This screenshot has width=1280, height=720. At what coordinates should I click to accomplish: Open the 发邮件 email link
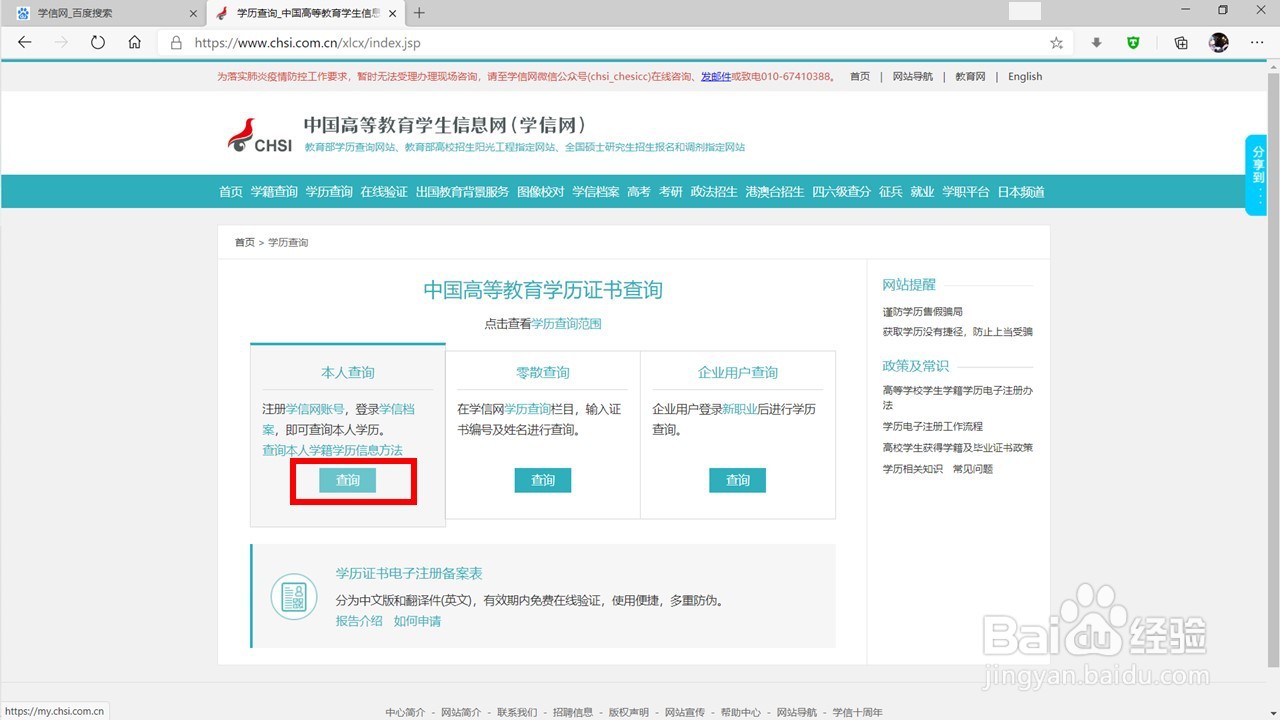pyautogui.click(x=716, y=76)
